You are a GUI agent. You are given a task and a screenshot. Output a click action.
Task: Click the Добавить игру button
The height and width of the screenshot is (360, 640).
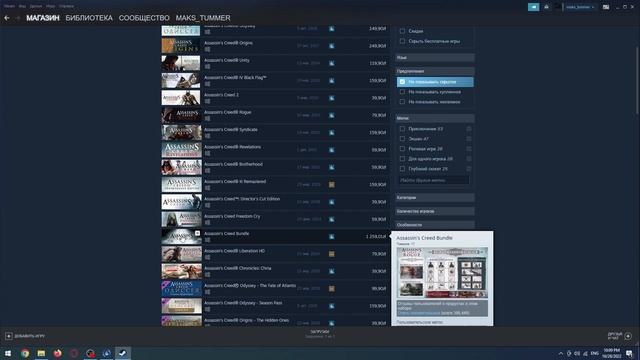[x=25, y=336]
